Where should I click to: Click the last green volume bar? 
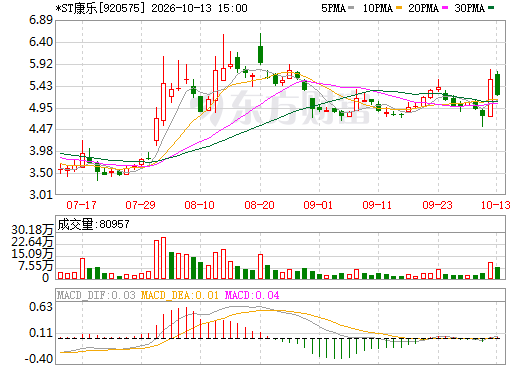point(497,273)
